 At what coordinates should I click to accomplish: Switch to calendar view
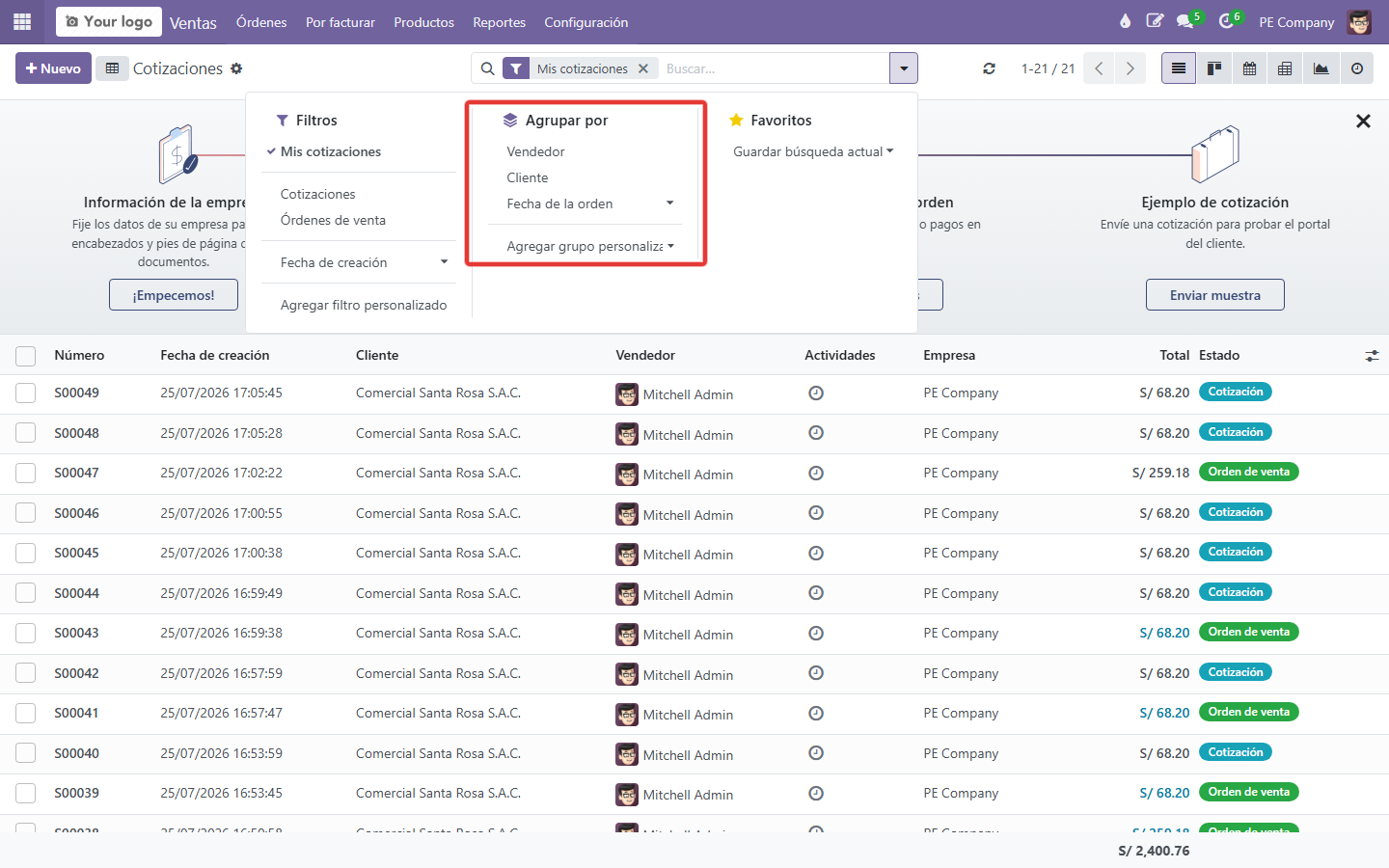coord(1250,68)
